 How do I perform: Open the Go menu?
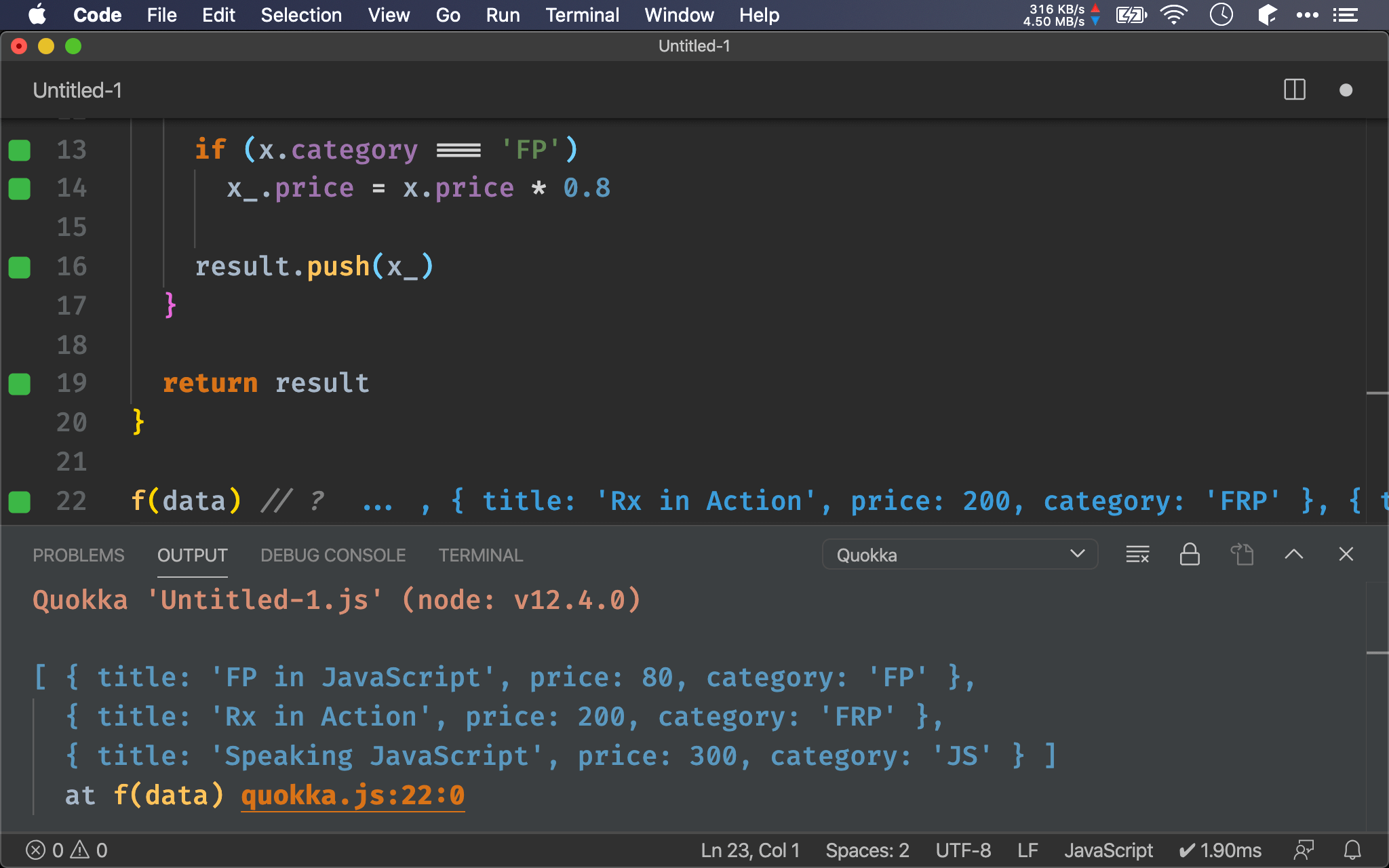[448, 15]
